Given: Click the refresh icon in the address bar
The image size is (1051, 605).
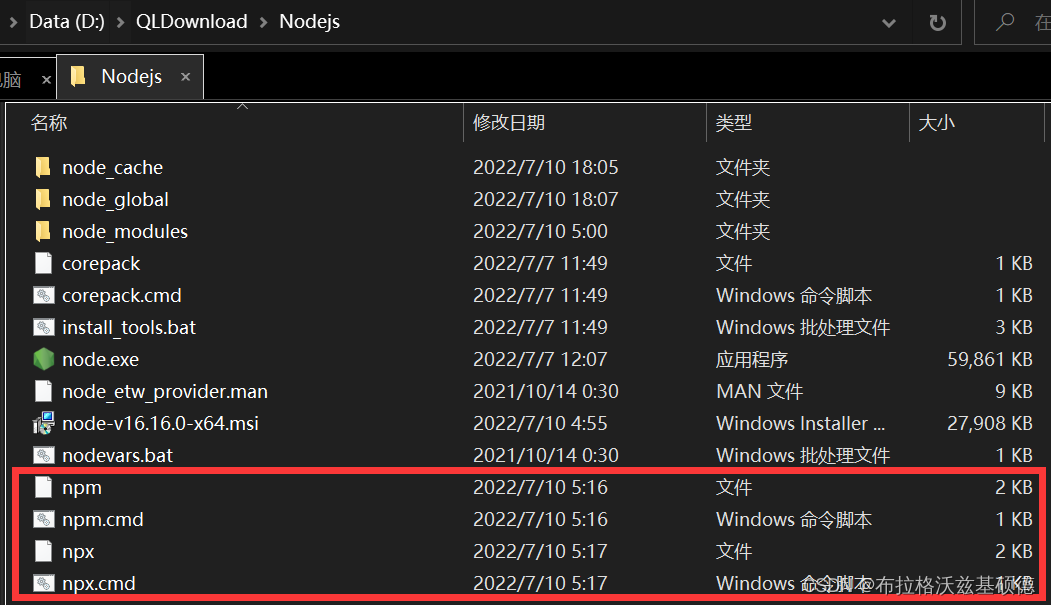Looking at the screenshot, I should 938,21.
